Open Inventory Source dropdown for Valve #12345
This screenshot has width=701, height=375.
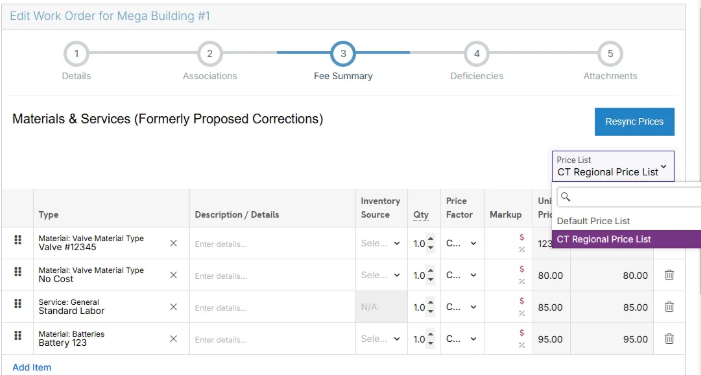[x=380, y=244]
